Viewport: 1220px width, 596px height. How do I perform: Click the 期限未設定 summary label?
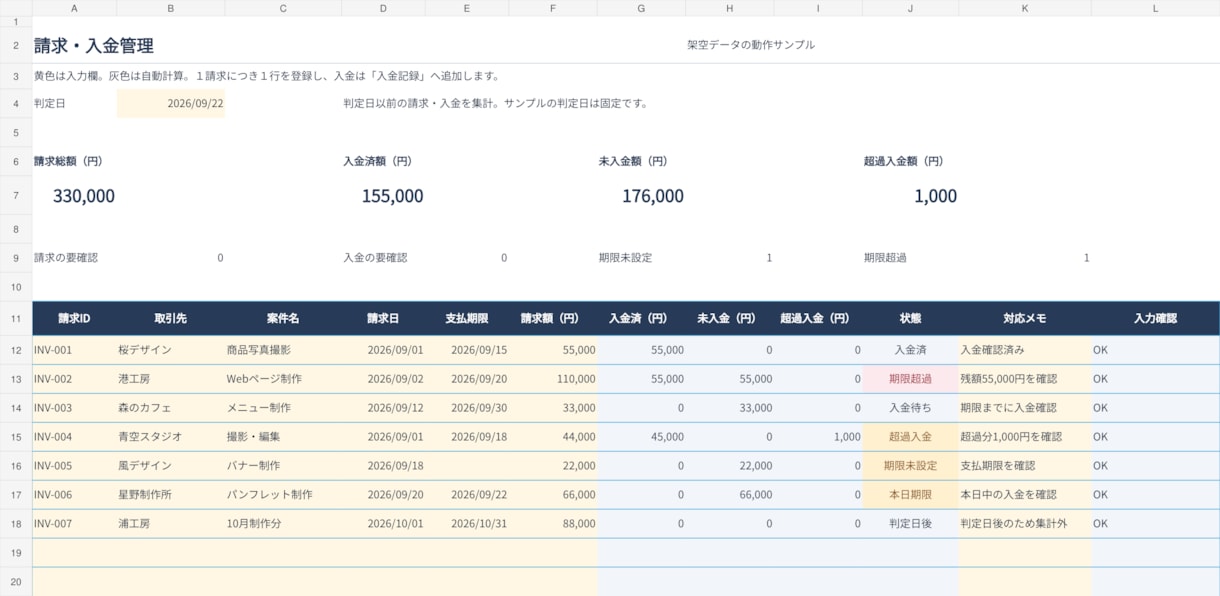(x=625, y=258)
